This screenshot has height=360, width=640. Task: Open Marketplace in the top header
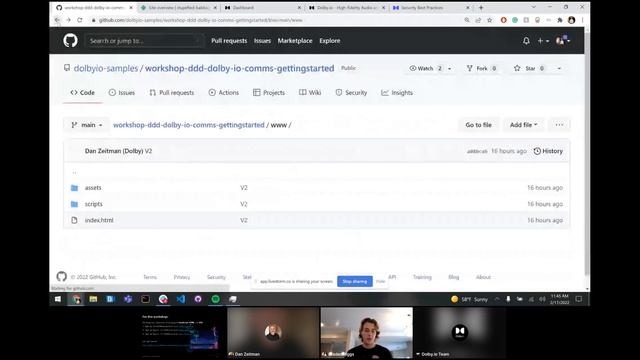click(x=295, y=41)
